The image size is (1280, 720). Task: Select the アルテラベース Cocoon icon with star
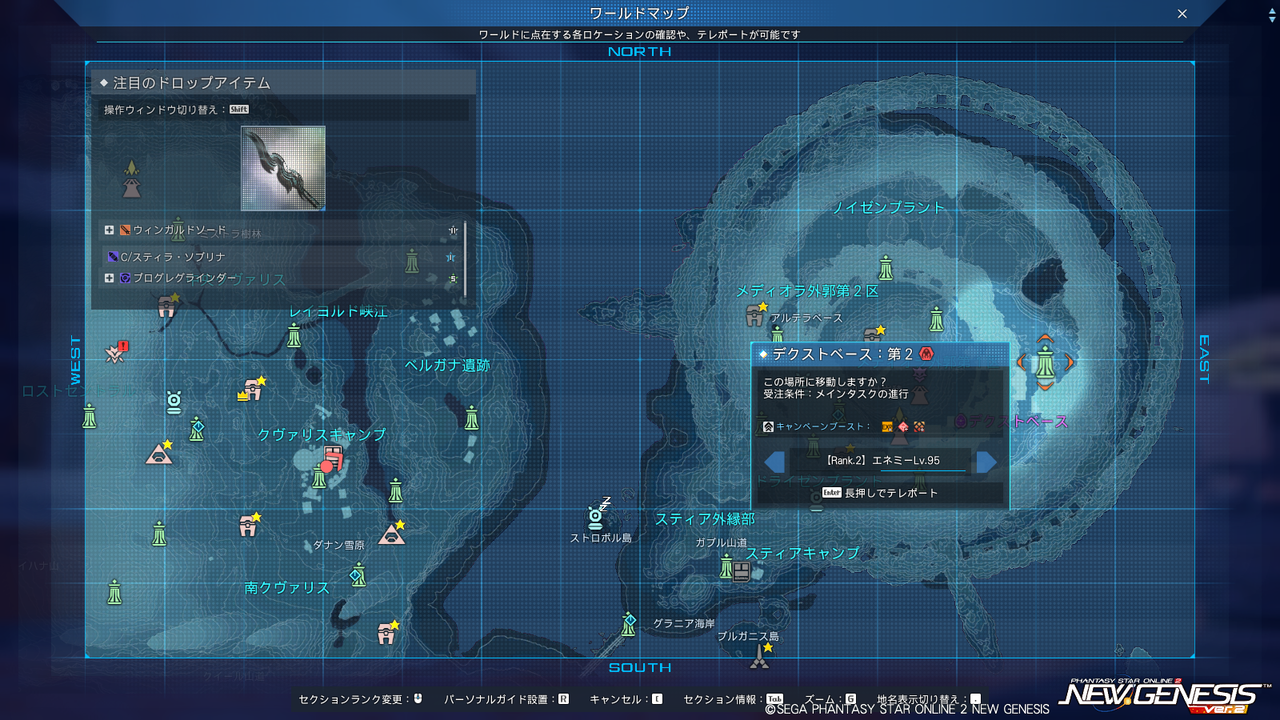tap(757, 315)
